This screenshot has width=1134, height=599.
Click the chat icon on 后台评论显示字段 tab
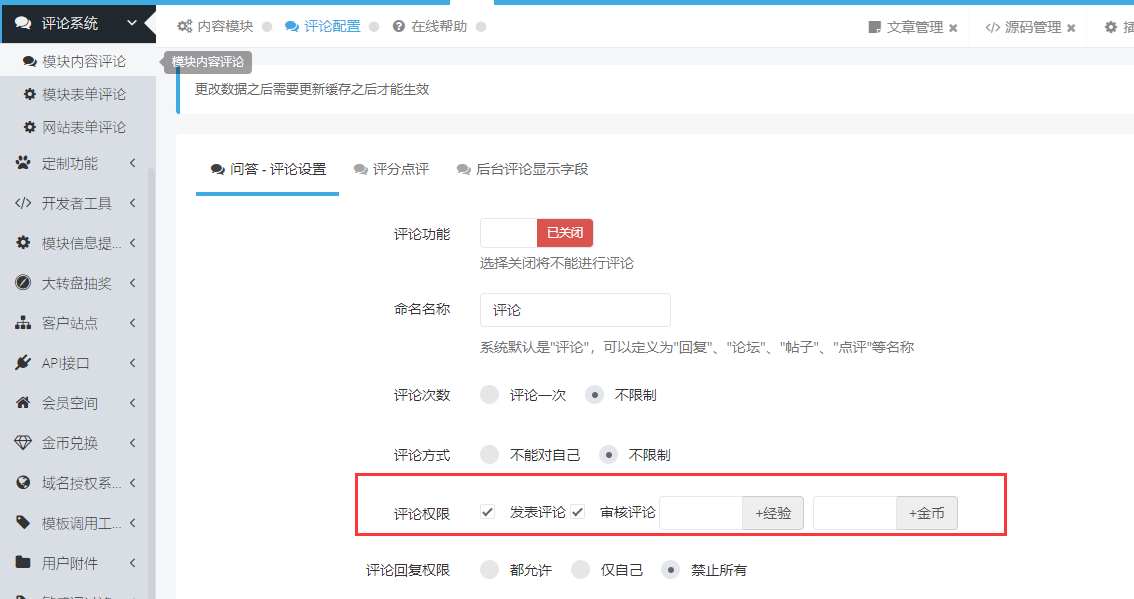(464, 169)
